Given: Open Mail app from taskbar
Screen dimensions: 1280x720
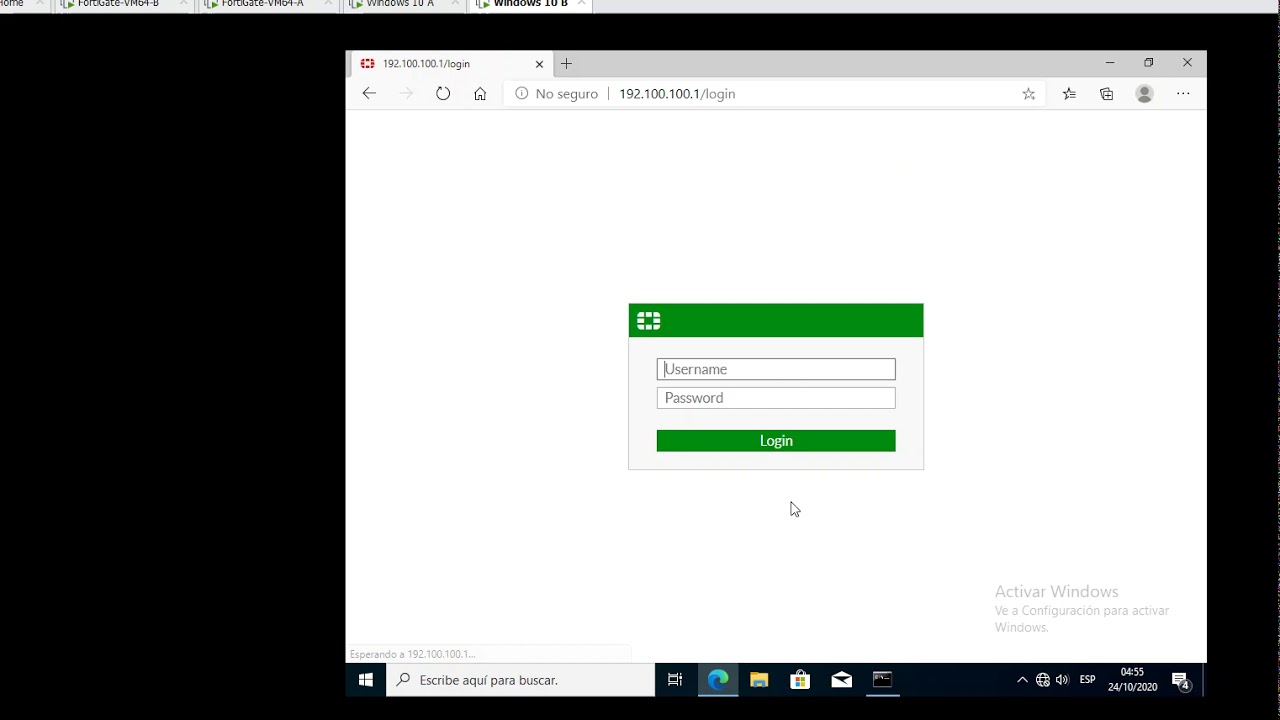Looking at the screenshot, I should point(841,680).
